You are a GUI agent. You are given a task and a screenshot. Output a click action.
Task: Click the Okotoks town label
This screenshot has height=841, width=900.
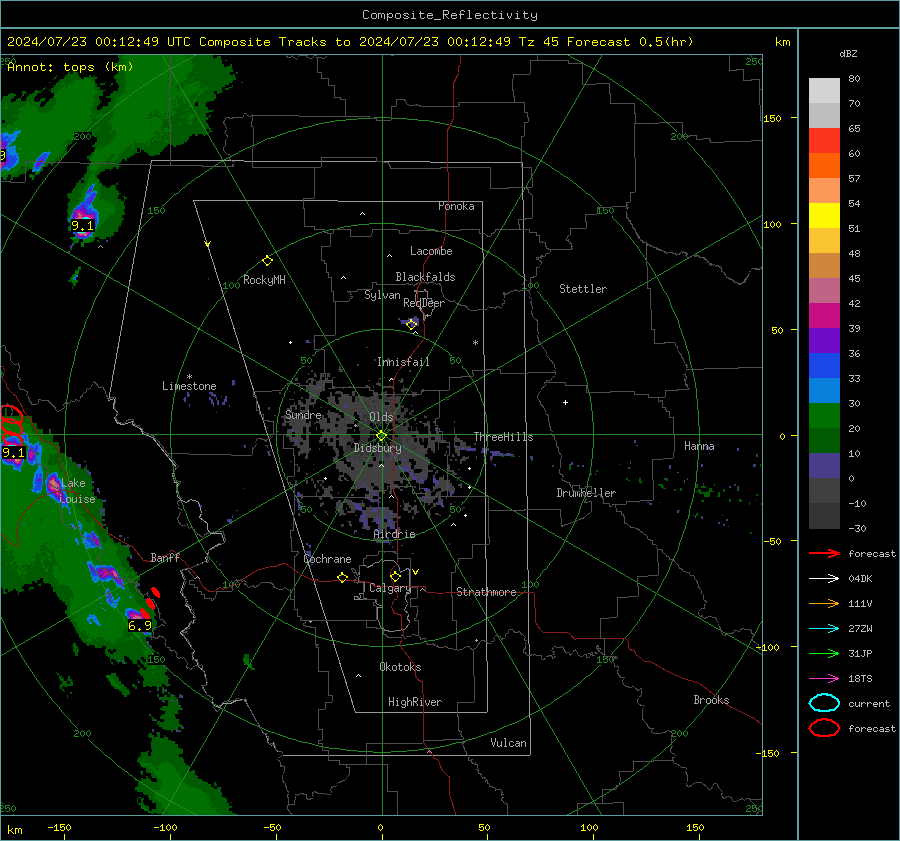click(x=400, y=667)
